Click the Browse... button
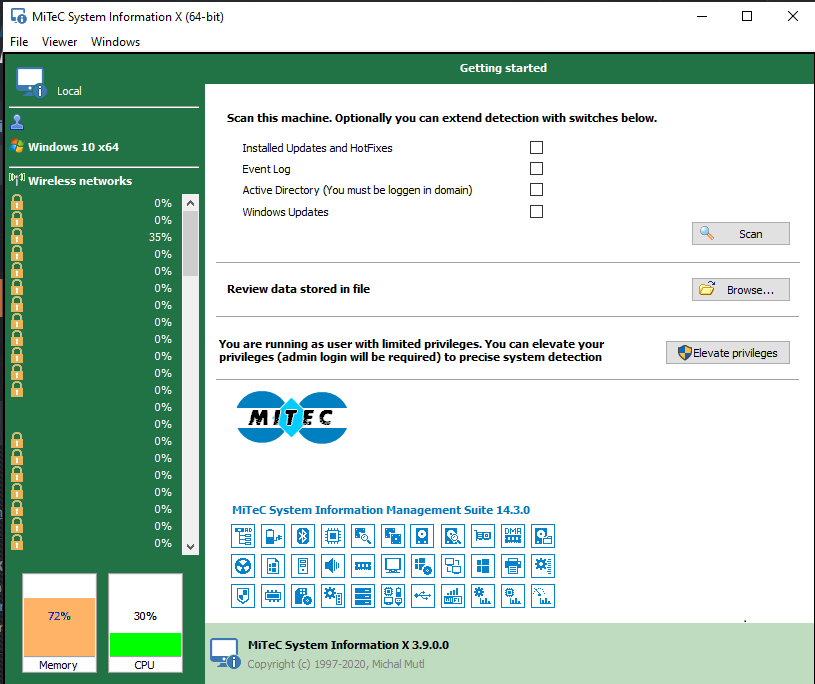The height and width of the screenshot is (684, 815). click(741, 290)
